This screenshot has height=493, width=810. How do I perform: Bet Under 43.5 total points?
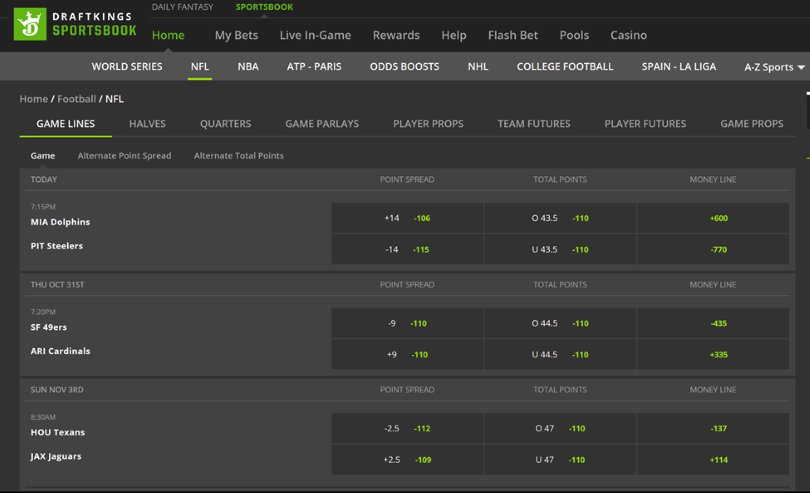(560, 249)
